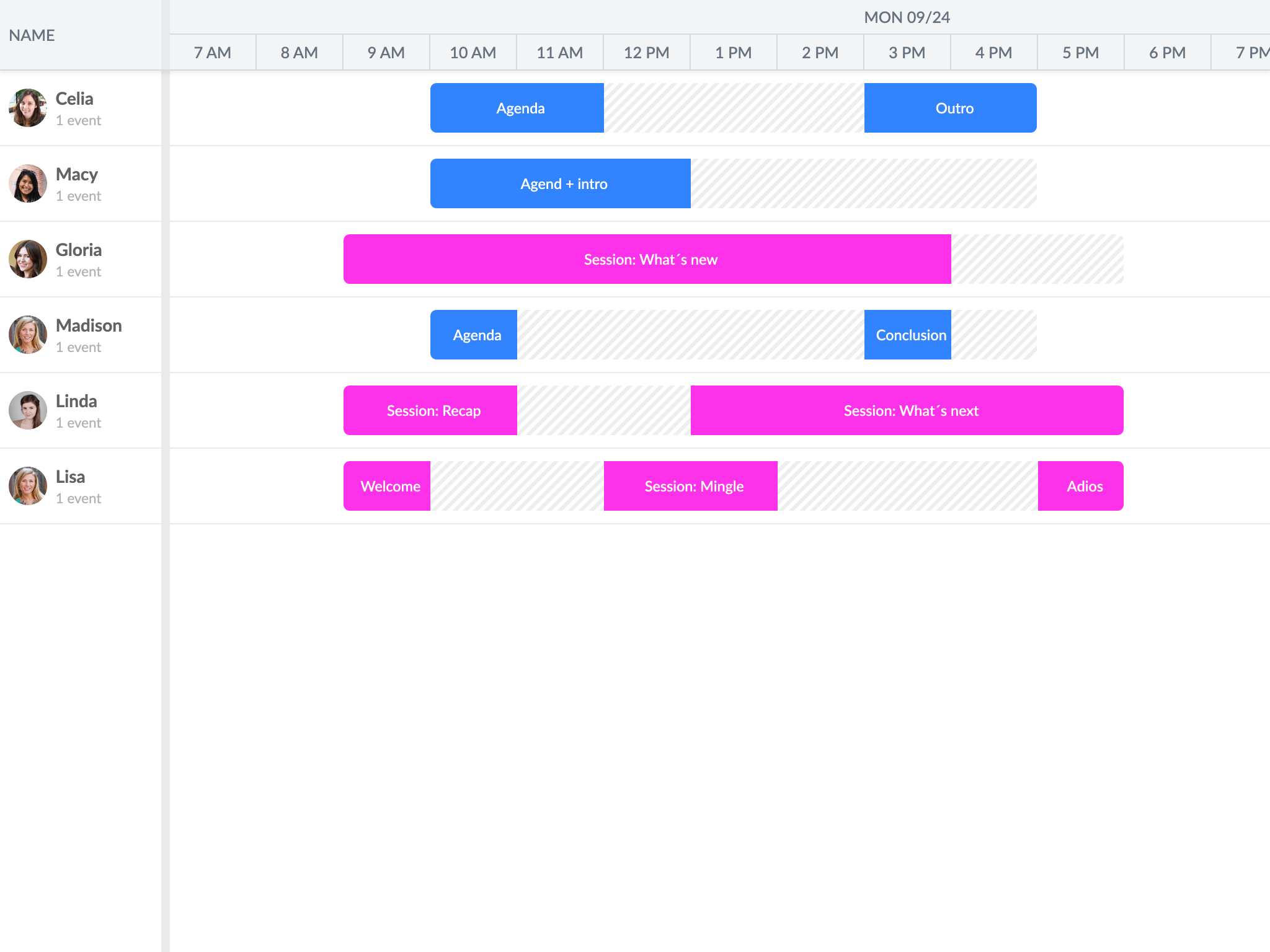Select Linda's Session: Recap event
Image resolution: width=1270 pixels, height=952 pixels.
click(x=430, y=410)
